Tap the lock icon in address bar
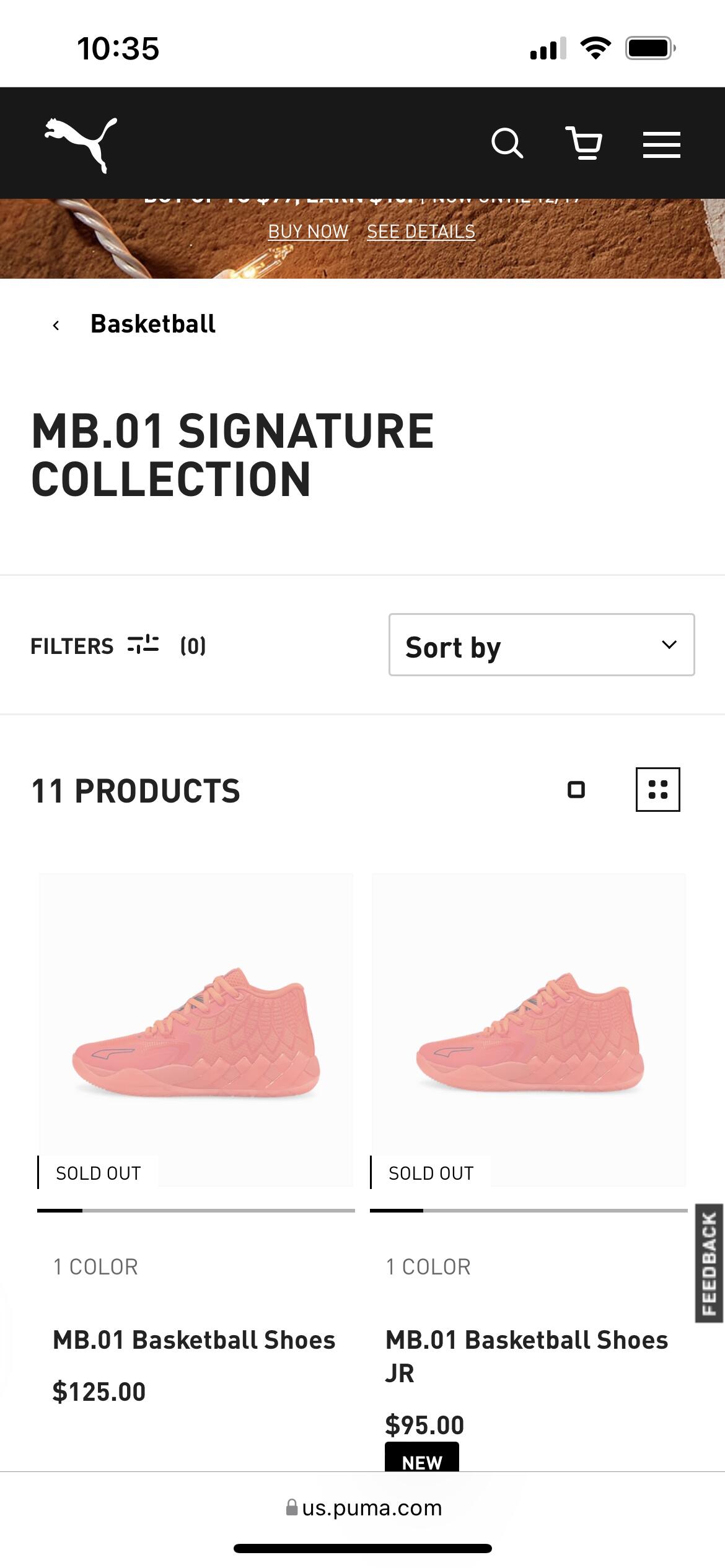Screen dimensions: 725x1568 [x=291, y=1507]
